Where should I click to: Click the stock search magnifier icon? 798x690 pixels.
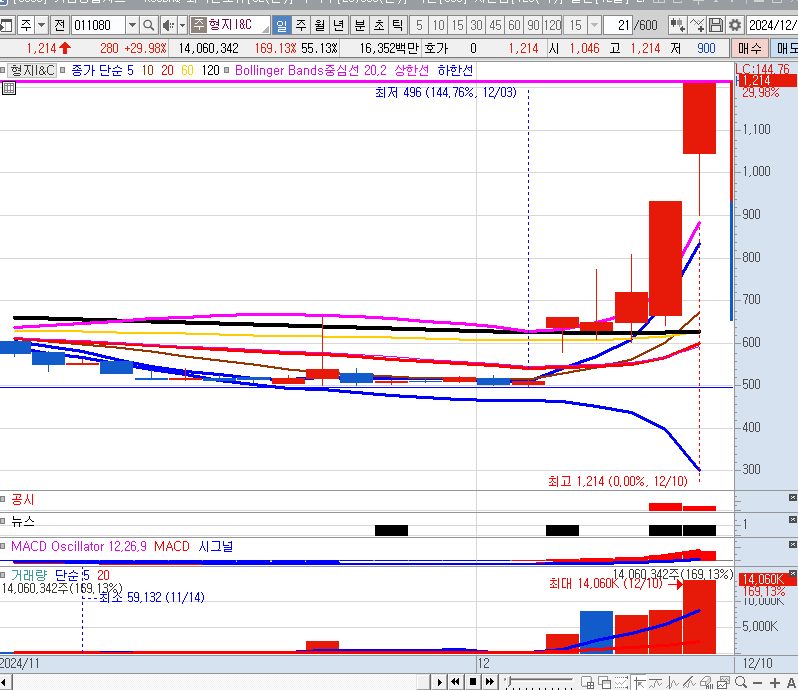(149, 25)
